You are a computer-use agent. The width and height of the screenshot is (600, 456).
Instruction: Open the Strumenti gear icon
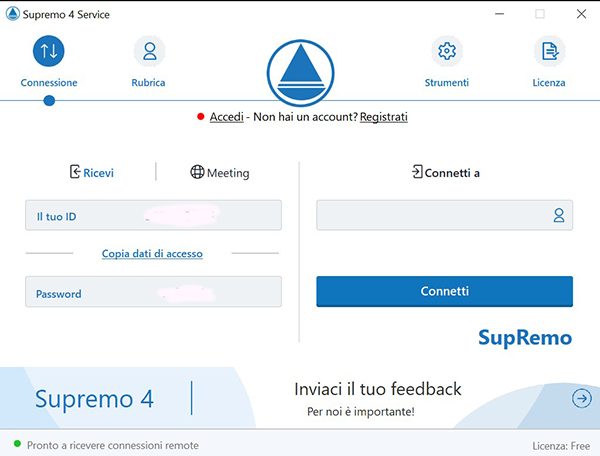pos(447,51)
